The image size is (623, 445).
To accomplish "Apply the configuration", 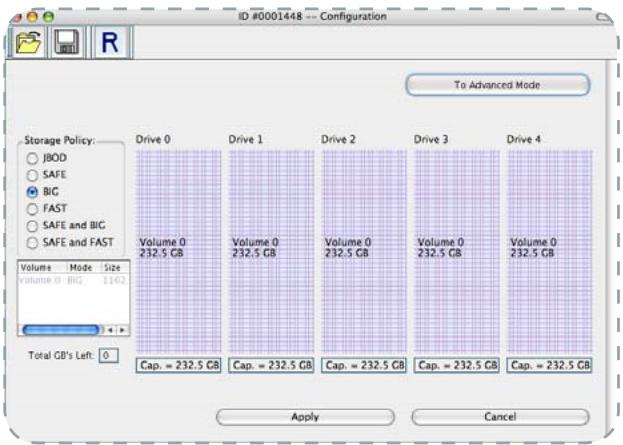I will tap(305, 417).
